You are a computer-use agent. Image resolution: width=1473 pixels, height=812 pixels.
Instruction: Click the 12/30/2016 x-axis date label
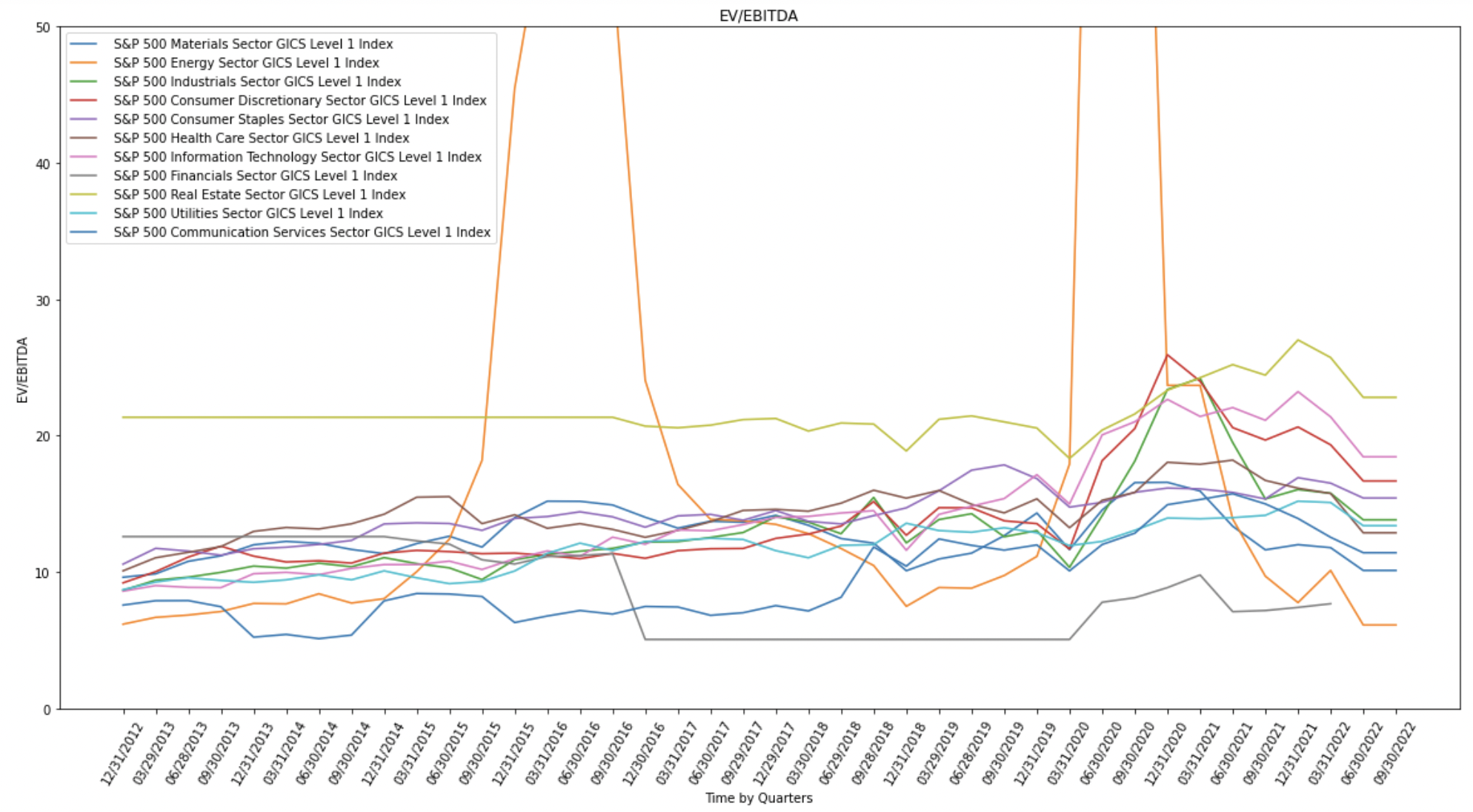643,753
